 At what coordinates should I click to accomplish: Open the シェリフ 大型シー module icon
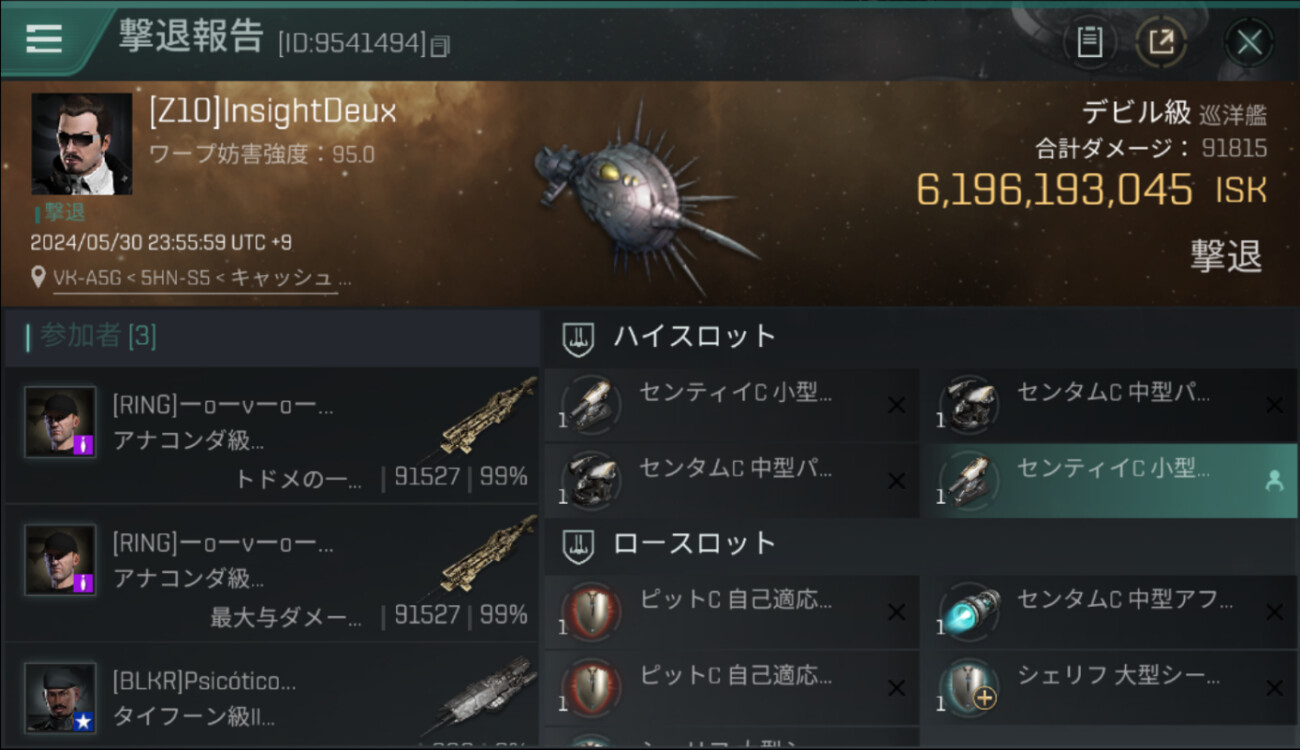pos(969,687)
